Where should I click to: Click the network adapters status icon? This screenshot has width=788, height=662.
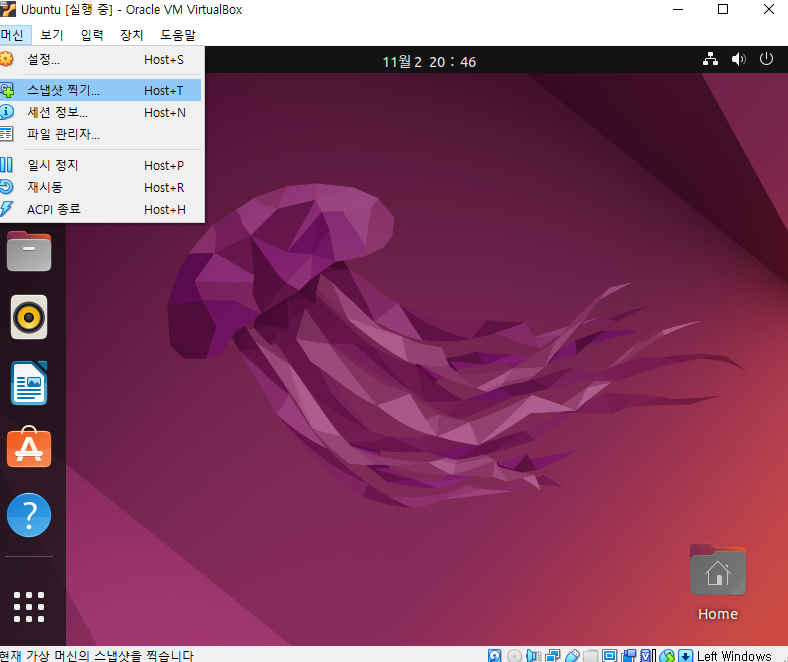pyautogui.click(x=552, y=655)
